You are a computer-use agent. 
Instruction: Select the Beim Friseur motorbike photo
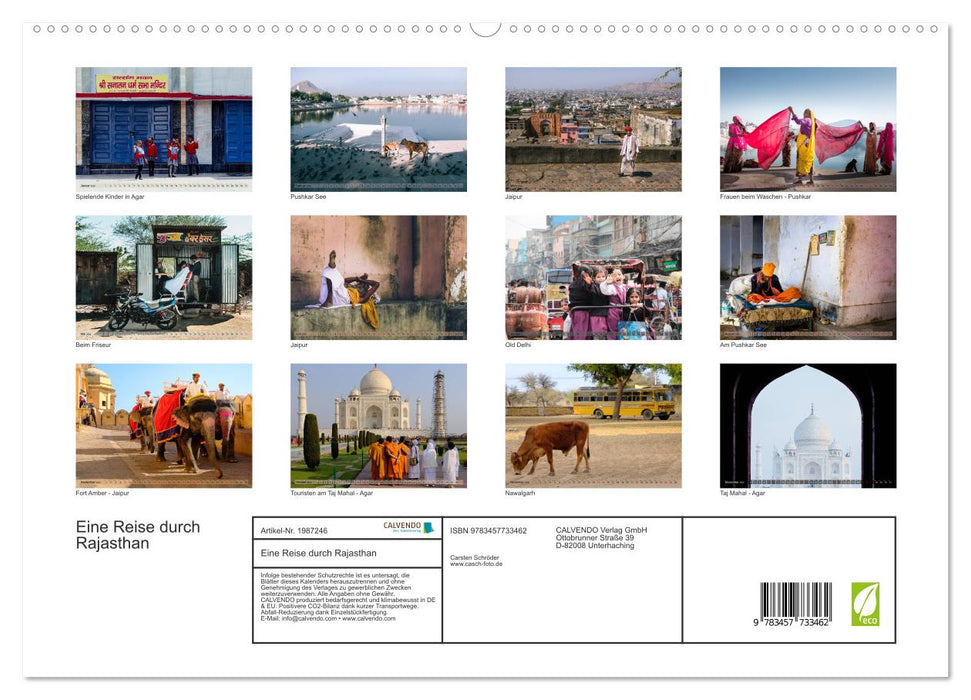[x=163, y=277]
